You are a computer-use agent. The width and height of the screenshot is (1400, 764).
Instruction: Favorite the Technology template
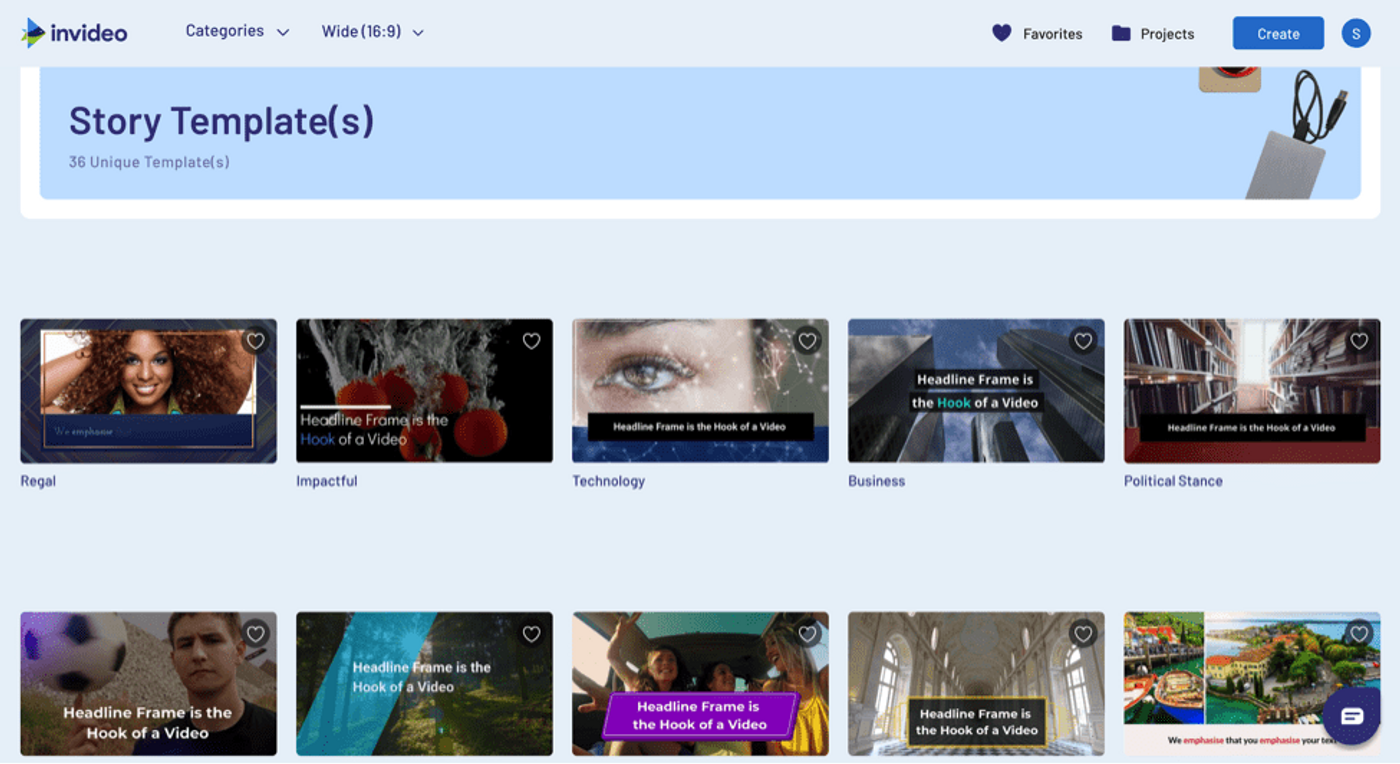point(807,341)
